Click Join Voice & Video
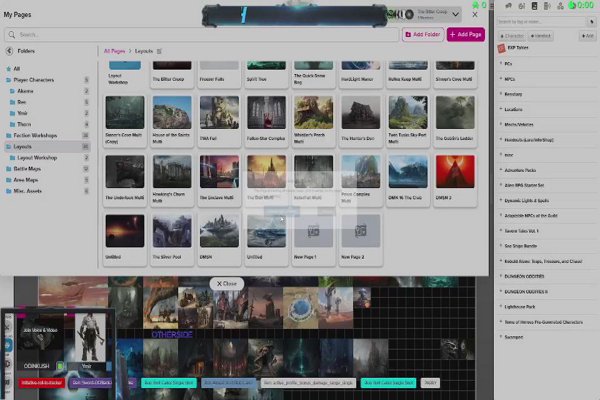The height and width of the screenshot is (400, 600). [40, 330]
